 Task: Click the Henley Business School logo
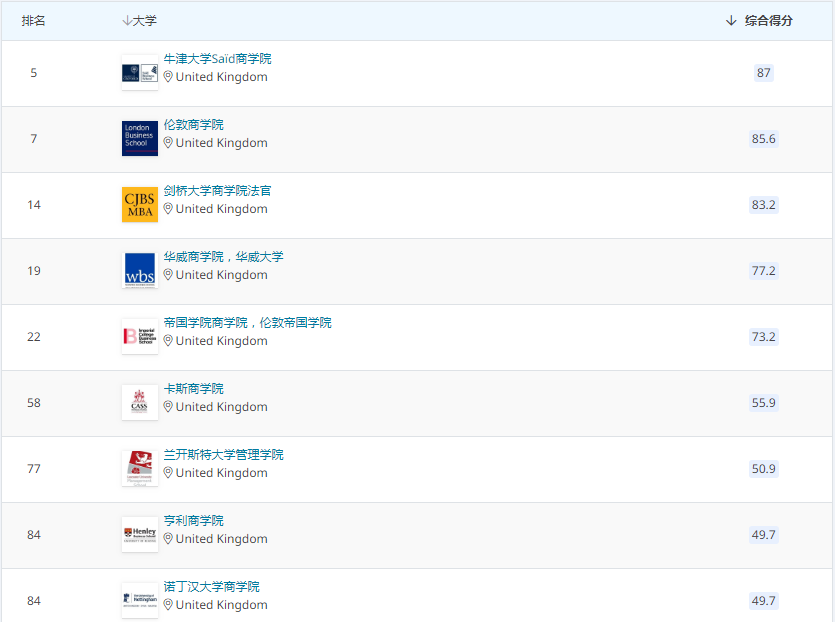pyautogui.click(x=140, y=535)
